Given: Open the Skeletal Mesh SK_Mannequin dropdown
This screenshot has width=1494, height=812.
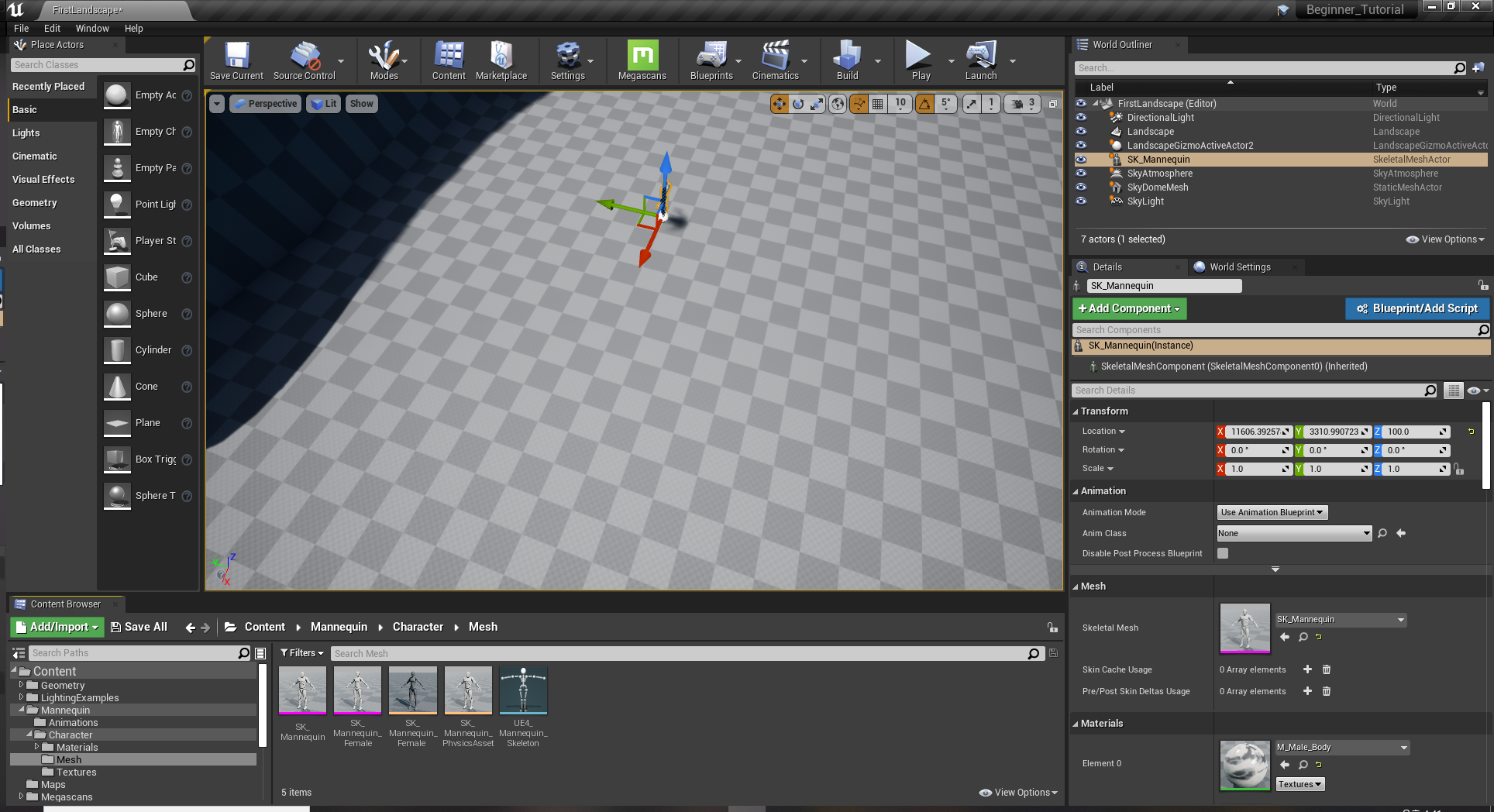Looking at the screenshot, I should [1341, 620].
